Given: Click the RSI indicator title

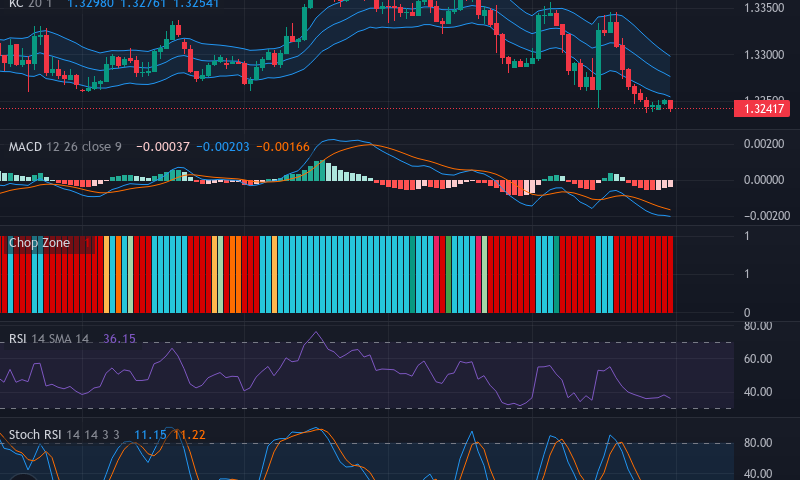Looking at the screenshot, I should point(17,339).
